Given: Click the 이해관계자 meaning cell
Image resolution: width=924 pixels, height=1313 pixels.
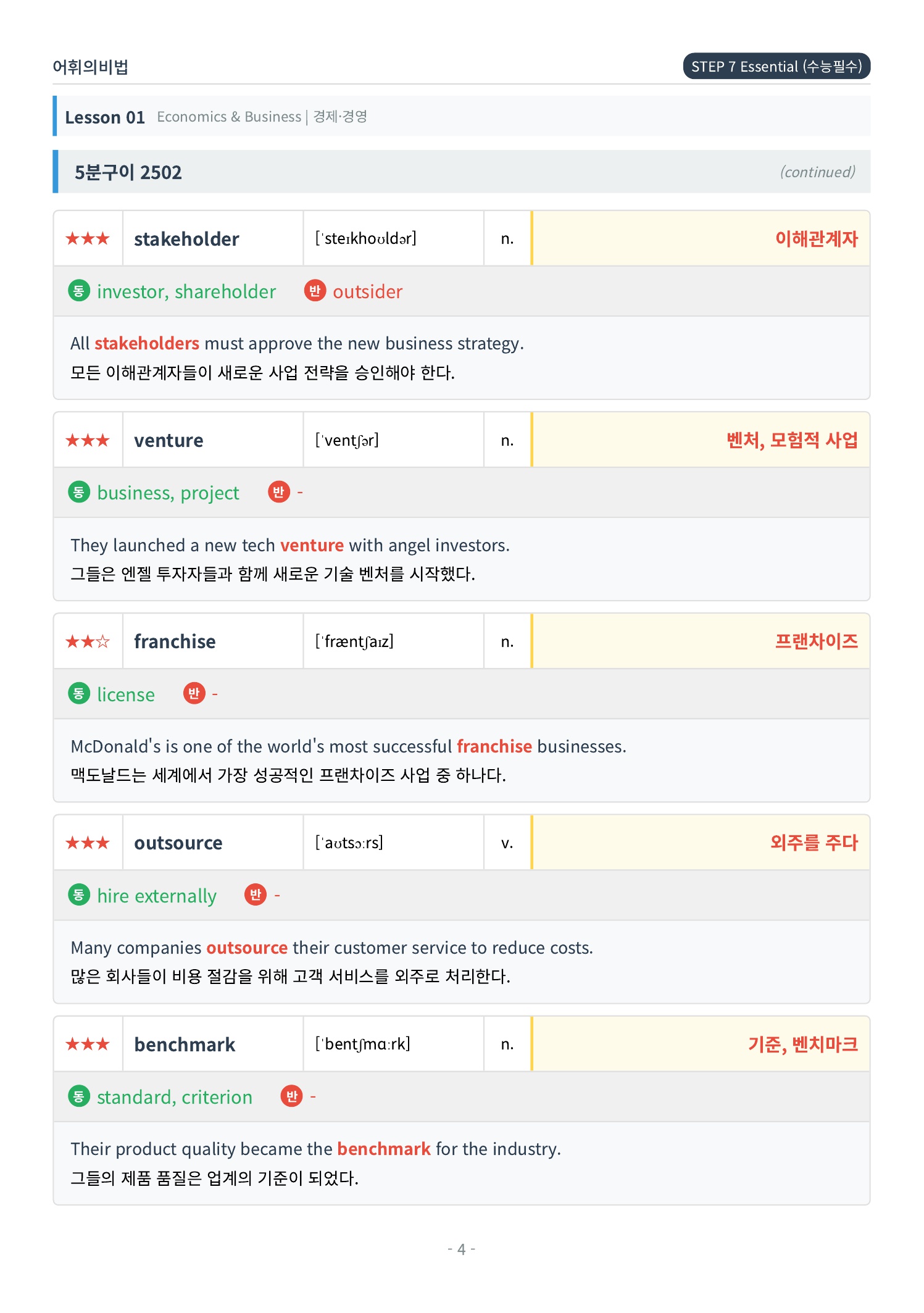Looking at the screenshot, I should click(701, 238).
